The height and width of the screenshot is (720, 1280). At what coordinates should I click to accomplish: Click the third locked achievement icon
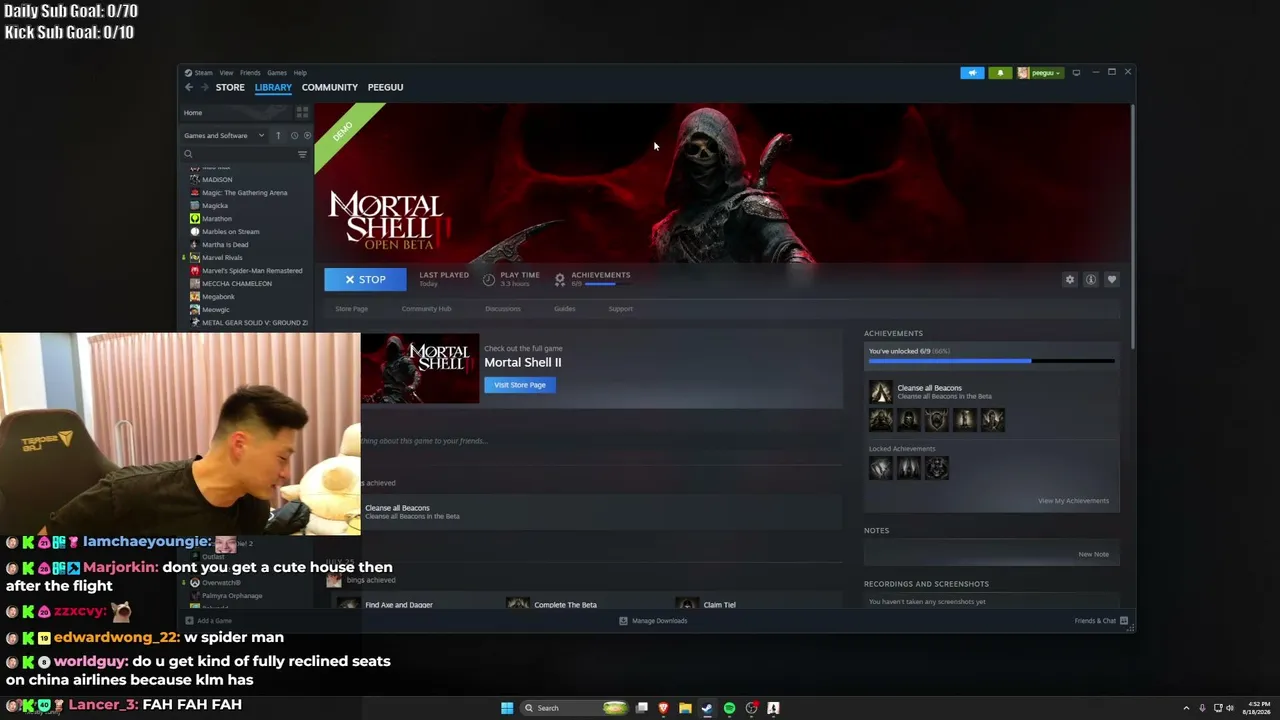point(937,468)
